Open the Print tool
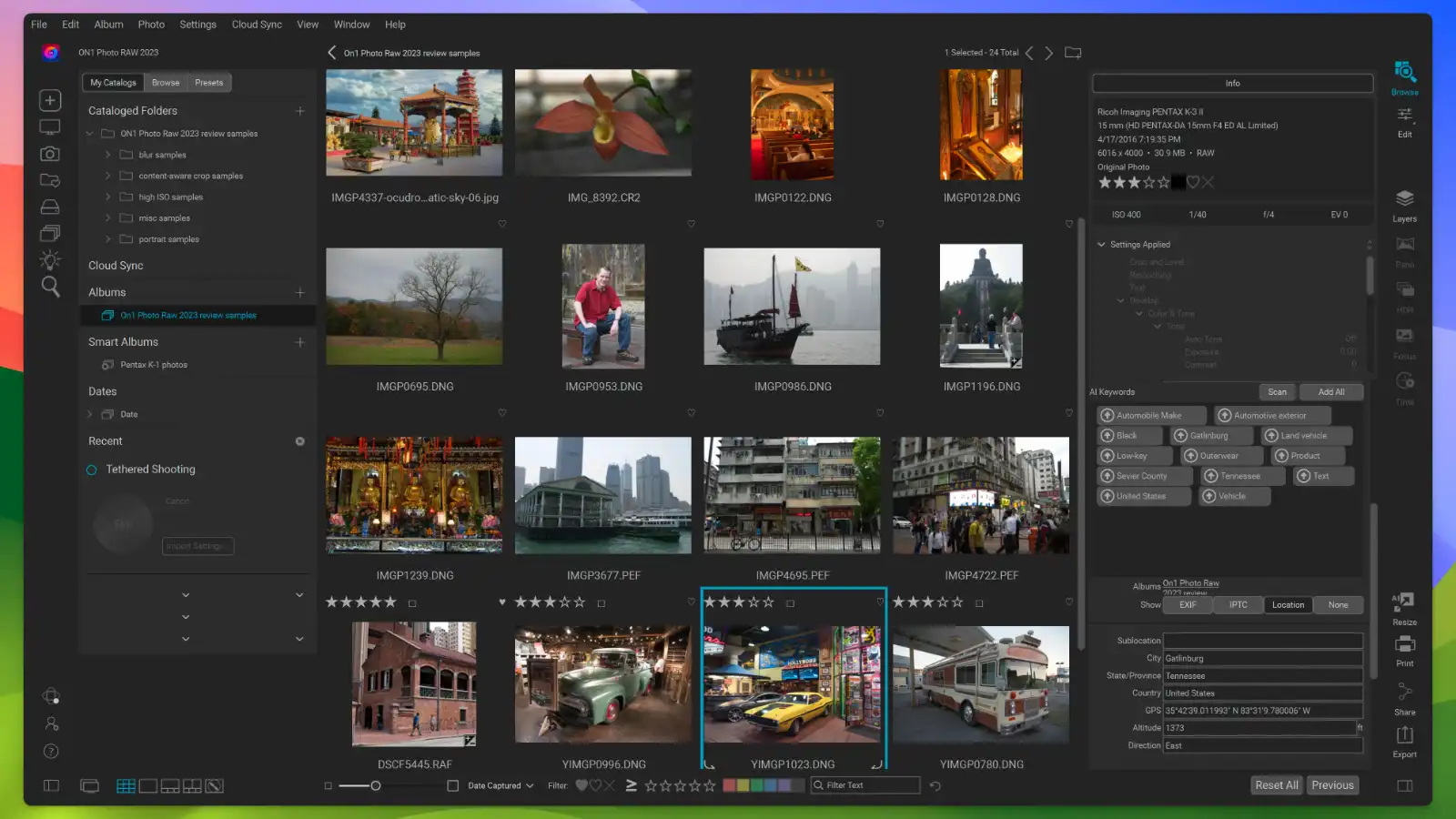1456x819 pixels. click(x=1403, y=649)
